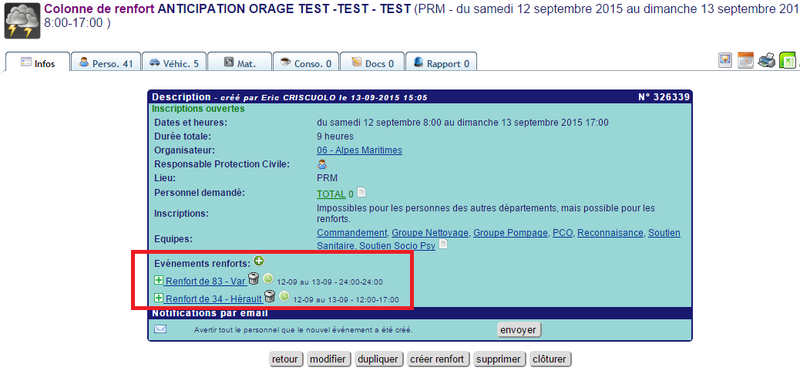Open the note icon next to TOTAL 0
Viewport: 800px width, 371px height.
pyautogui.click(x=361, y=193)
